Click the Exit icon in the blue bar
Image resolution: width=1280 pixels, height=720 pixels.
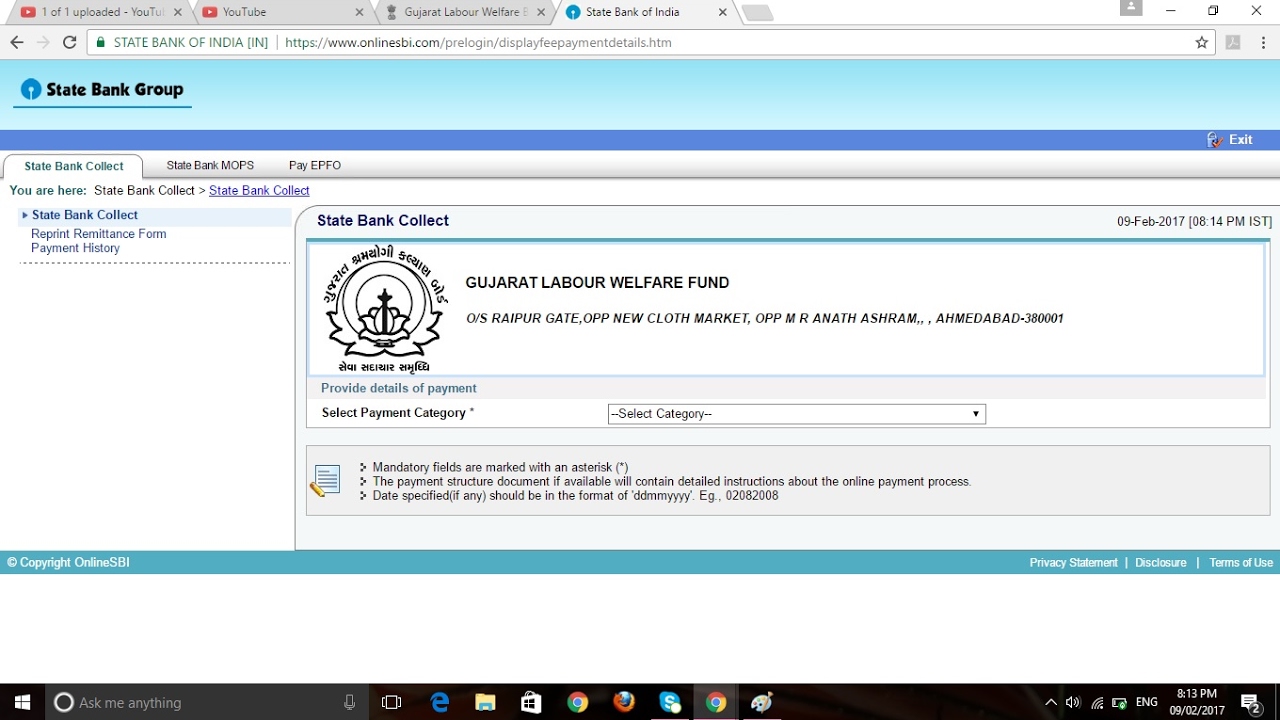[1215, 140]
